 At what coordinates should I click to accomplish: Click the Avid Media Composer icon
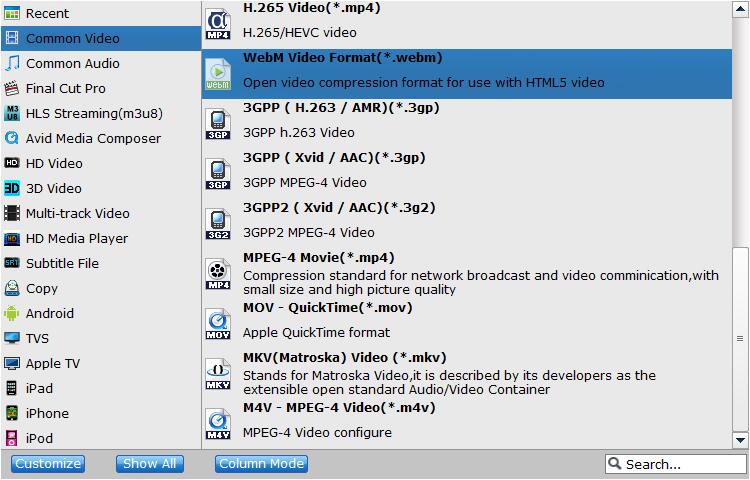(11, 138)
